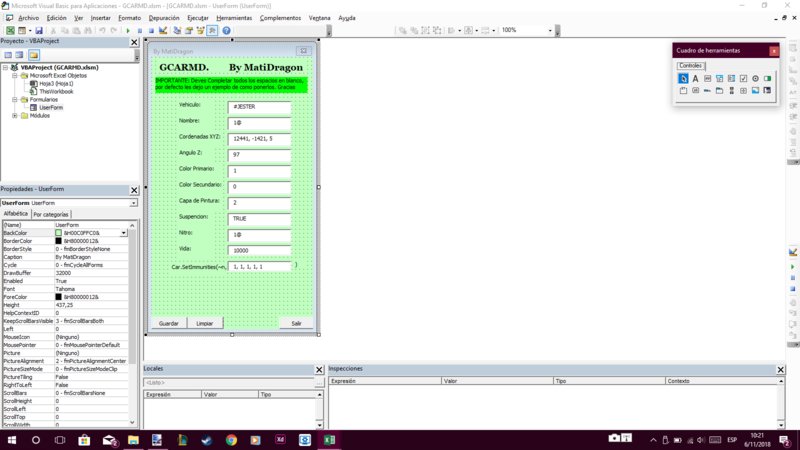Click the Image control in the toolbox
This screenshot has width=800, height=450.
point(755,91)
